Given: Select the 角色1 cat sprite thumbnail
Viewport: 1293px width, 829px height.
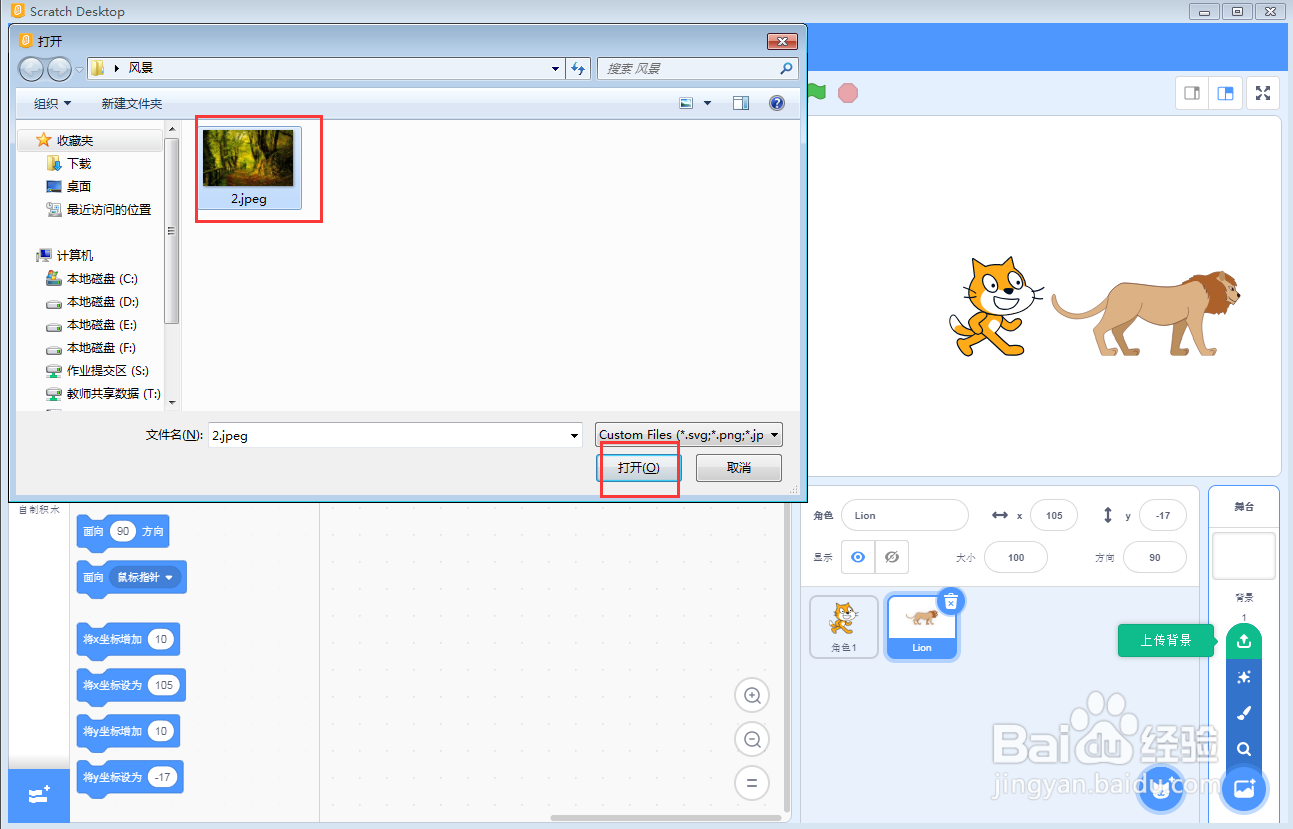Looking at the screenshot, I should coord(844,627).
